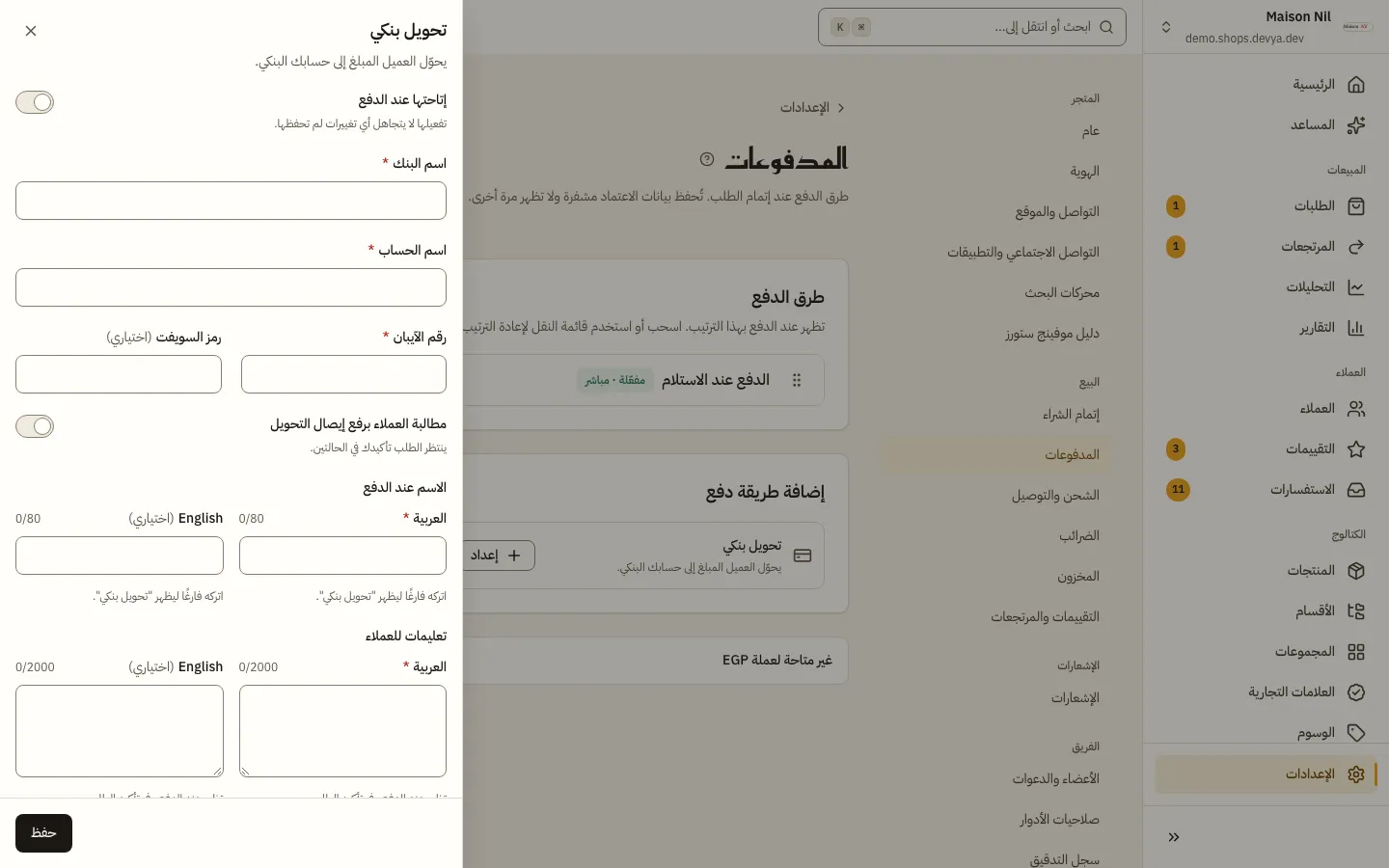Image resolution: width=1389 pixels, height=868 pixels.
Task: Open the الرئيسية home icon
Action: (x=1356, y=85)
